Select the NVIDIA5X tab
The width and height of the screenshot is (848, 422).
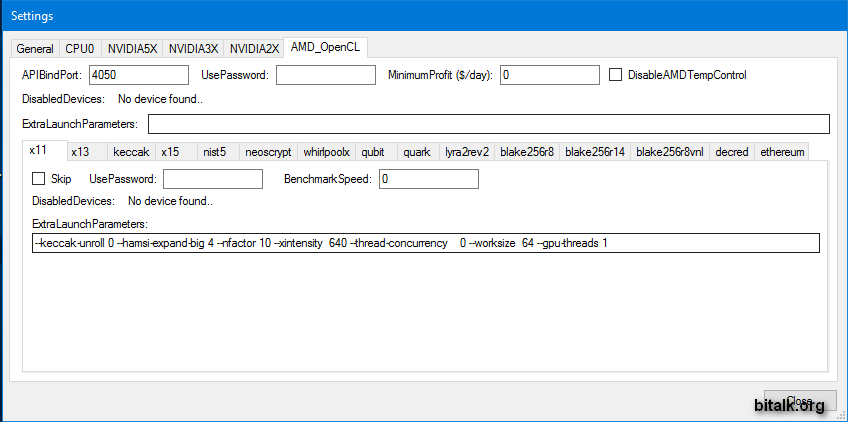131,48
